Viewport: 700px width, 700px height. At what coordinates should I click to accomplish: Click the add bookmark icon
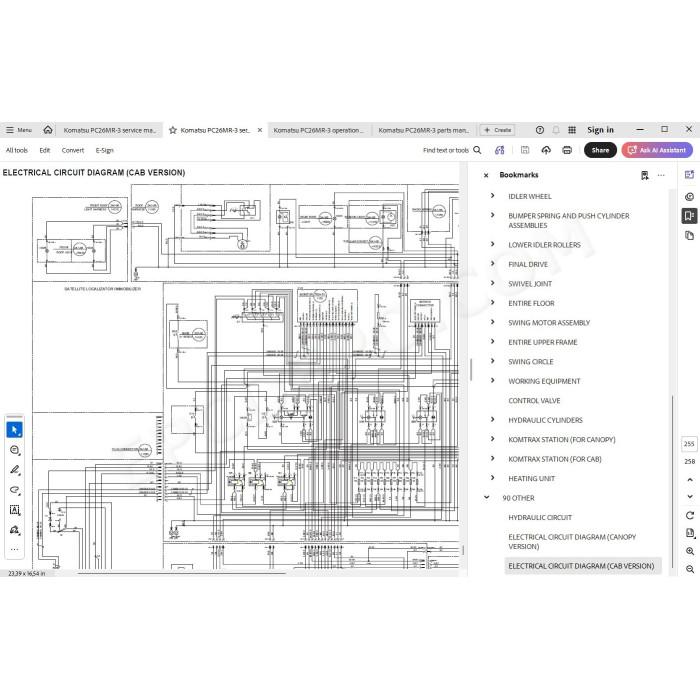coord(645,175)
